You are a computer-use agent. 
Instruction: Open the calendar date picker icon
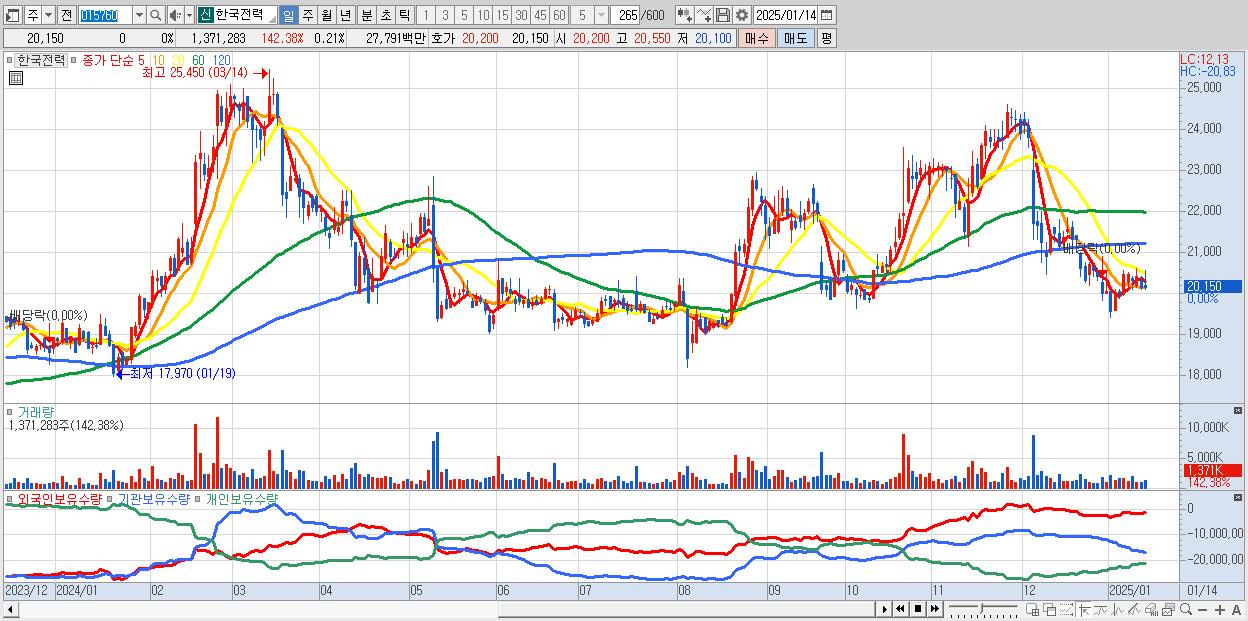(x=827, y=15)
